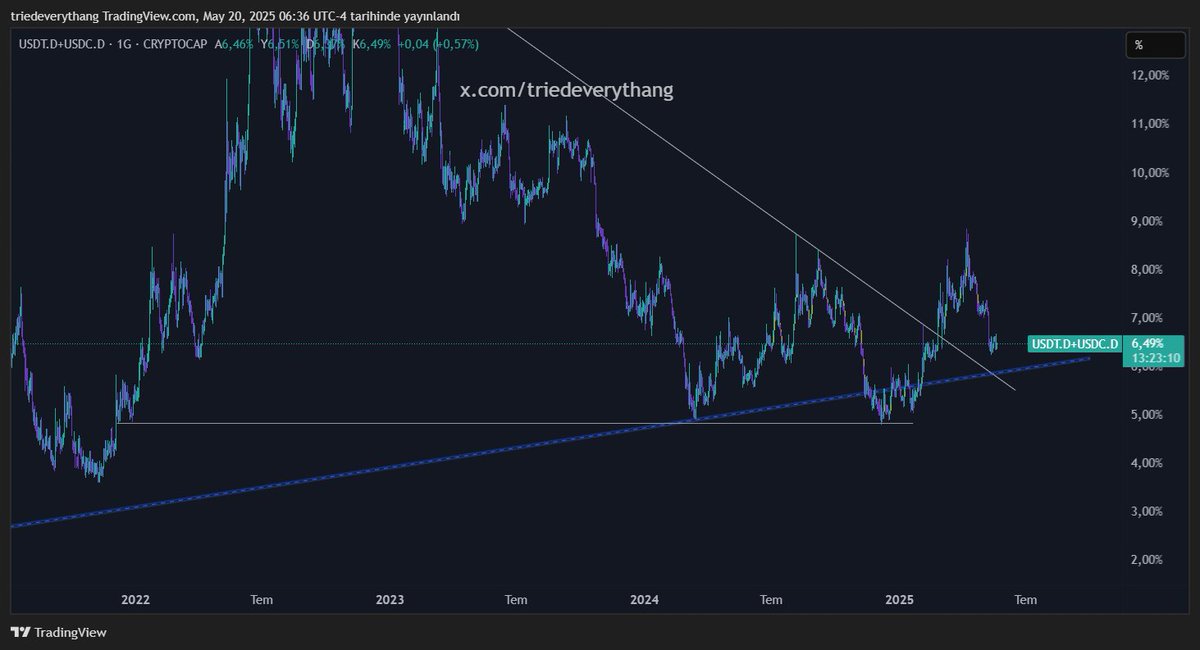Click the 2022 time axis label
This screenshot has width=1200, height=650.
coord(135,600)
